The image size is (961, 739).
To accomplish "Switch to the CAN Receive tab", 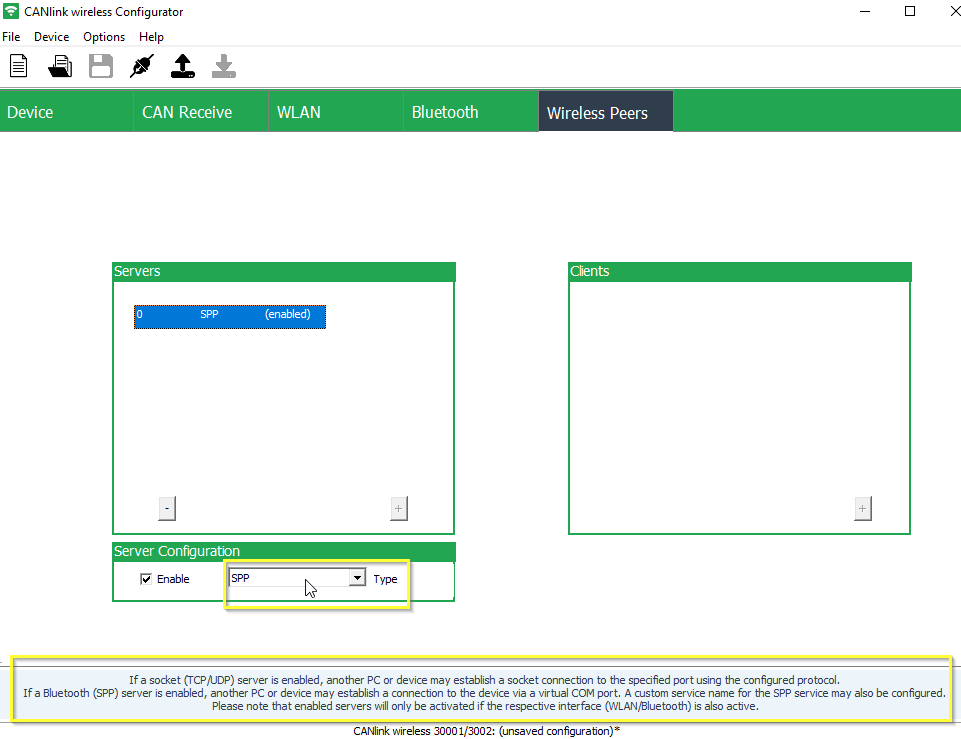I will tap(186, 111).
